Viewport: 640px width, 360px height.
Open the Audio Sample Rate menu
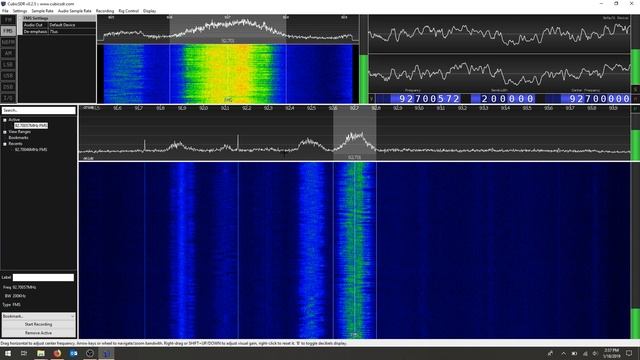(x=75, y=11)
